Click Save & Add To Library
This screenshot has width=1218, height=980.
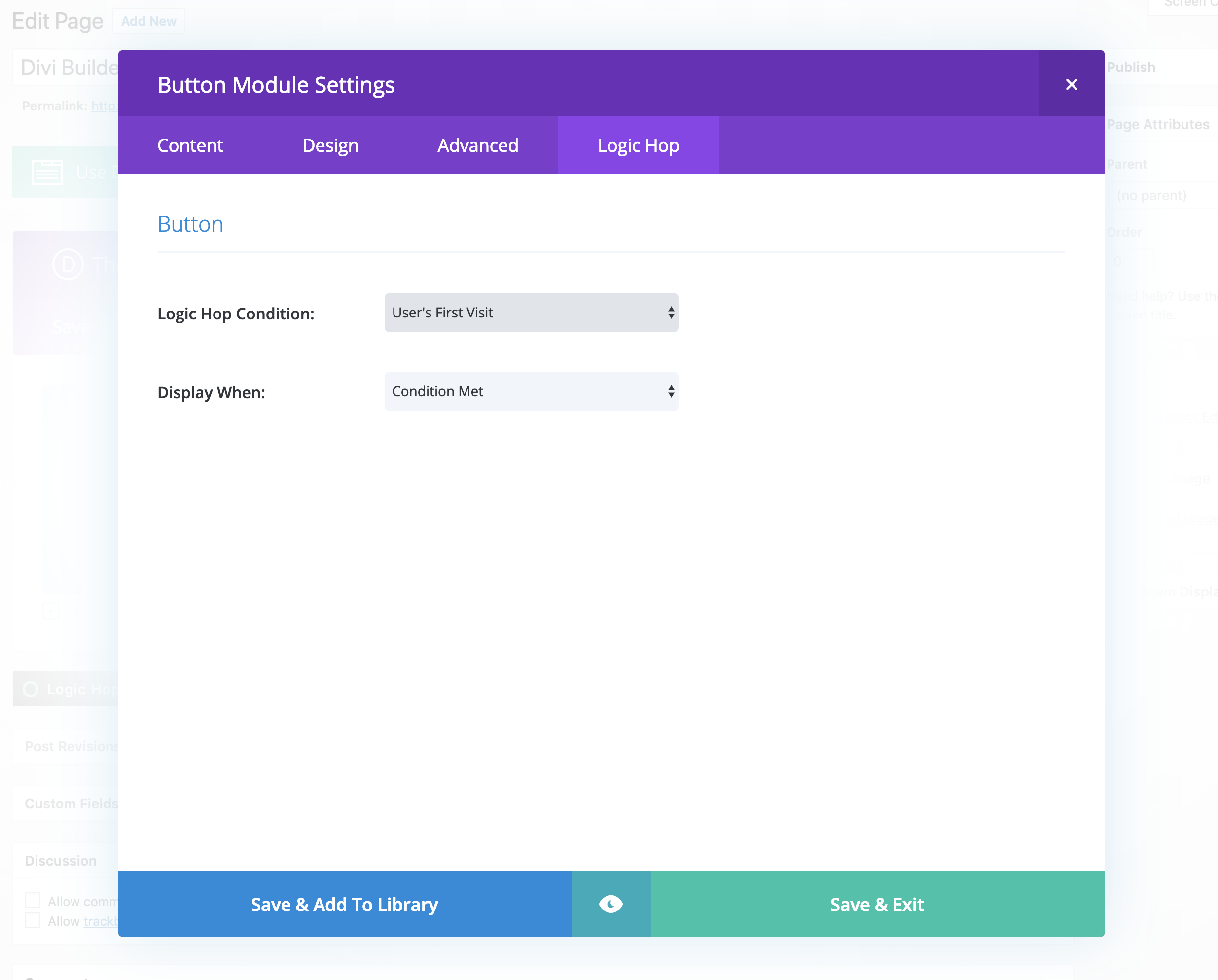tap(345, 904)
